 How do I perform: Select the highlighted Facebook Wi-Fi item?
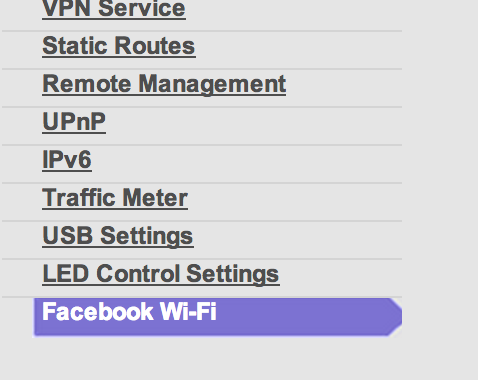(218, 317)
